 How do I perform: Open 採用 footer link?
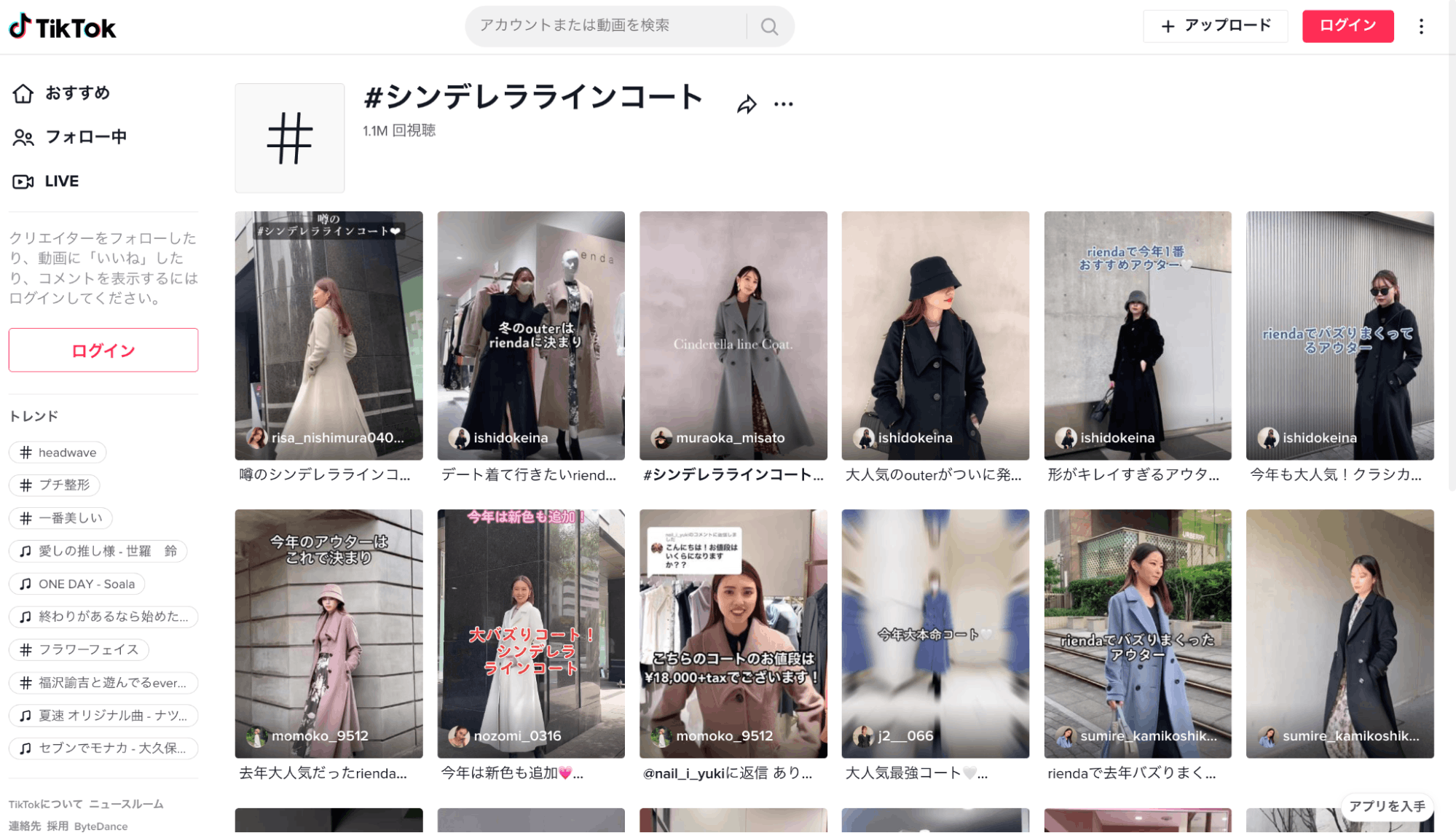coord(58,826)
